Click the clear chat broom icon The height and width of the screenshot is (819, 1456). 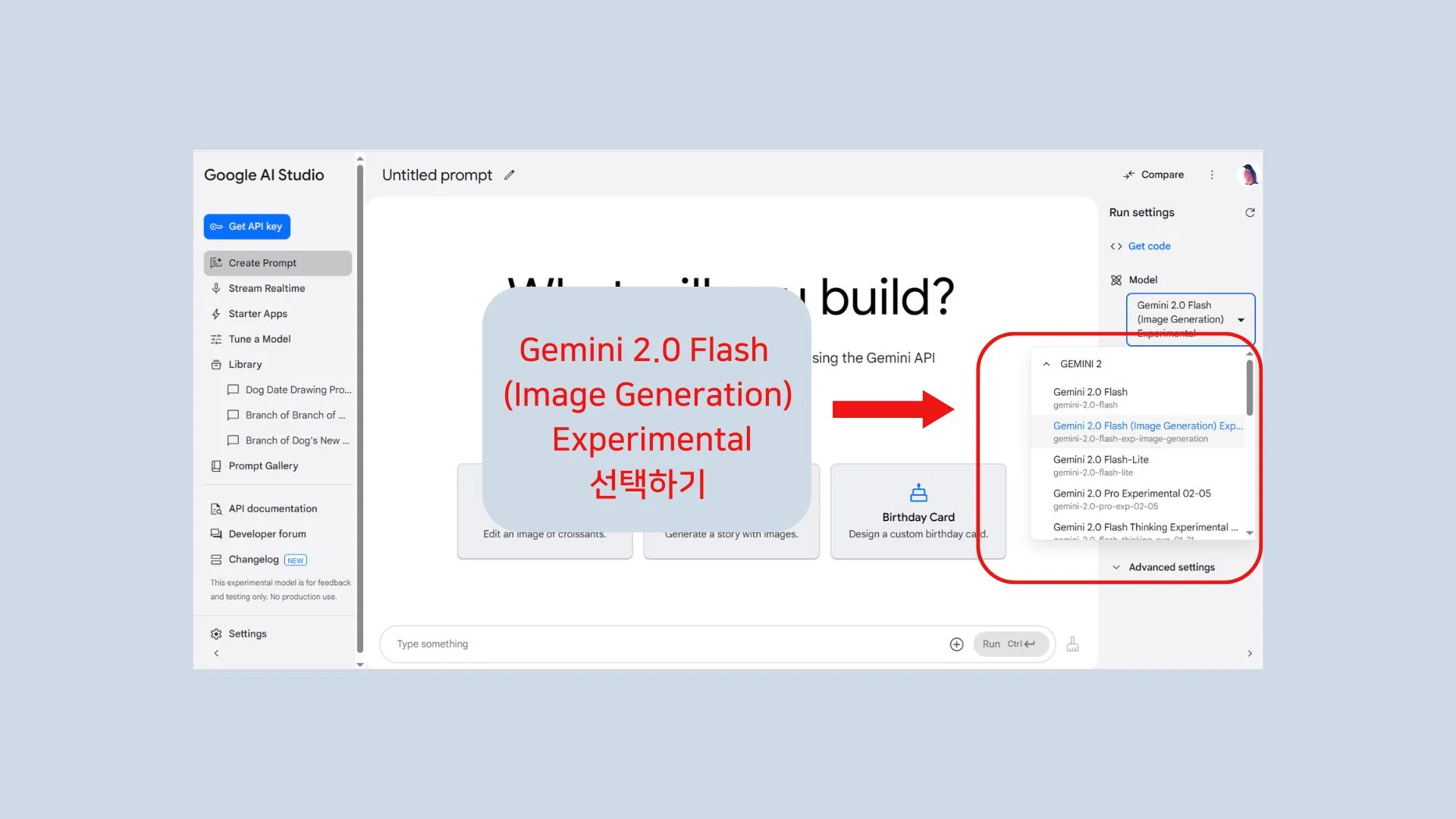click(1072, 644)
